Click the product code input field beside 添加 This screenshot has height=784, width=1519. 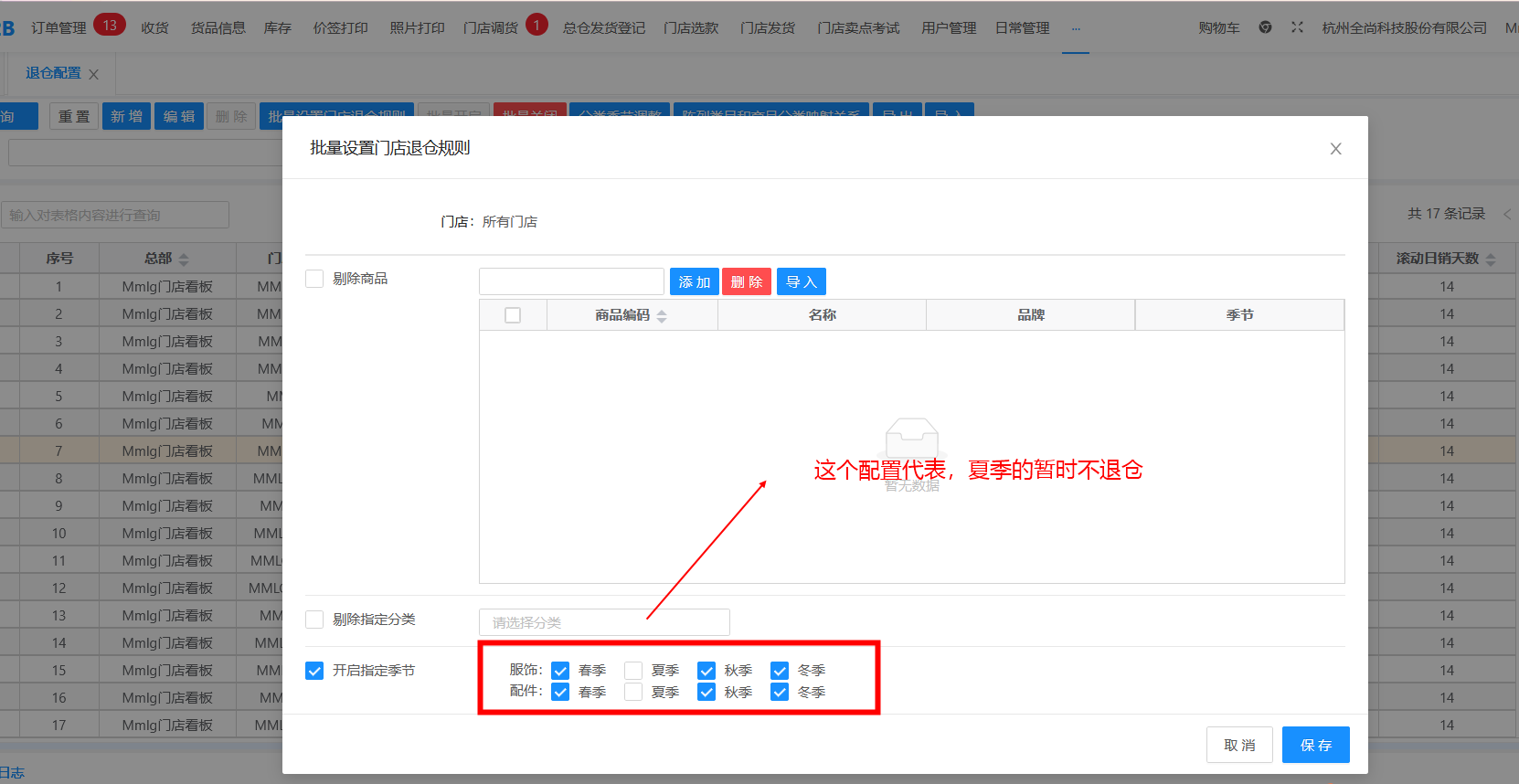(x=571, y=281)
